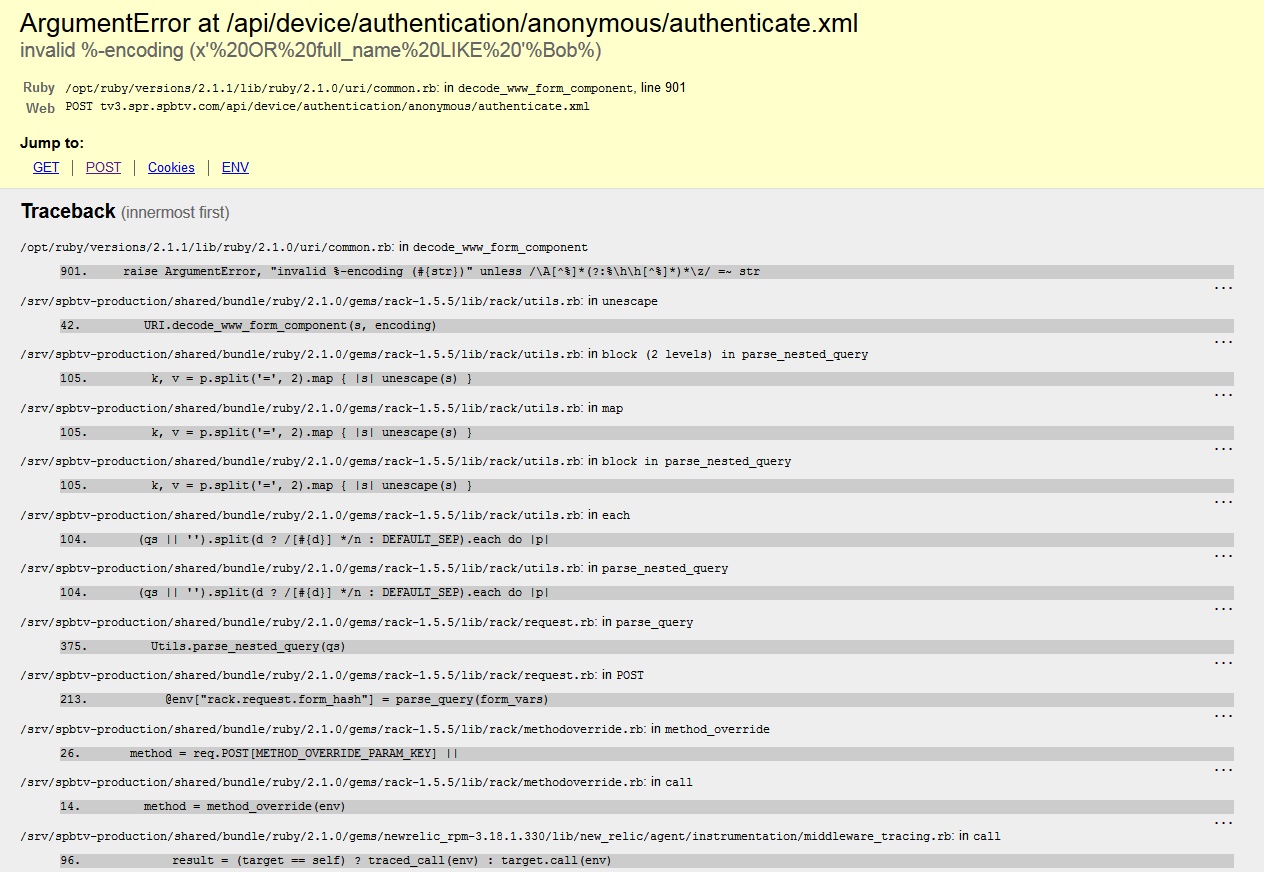Jump to the POST section
Screen dimensions: 1264x872
[103, 167]
